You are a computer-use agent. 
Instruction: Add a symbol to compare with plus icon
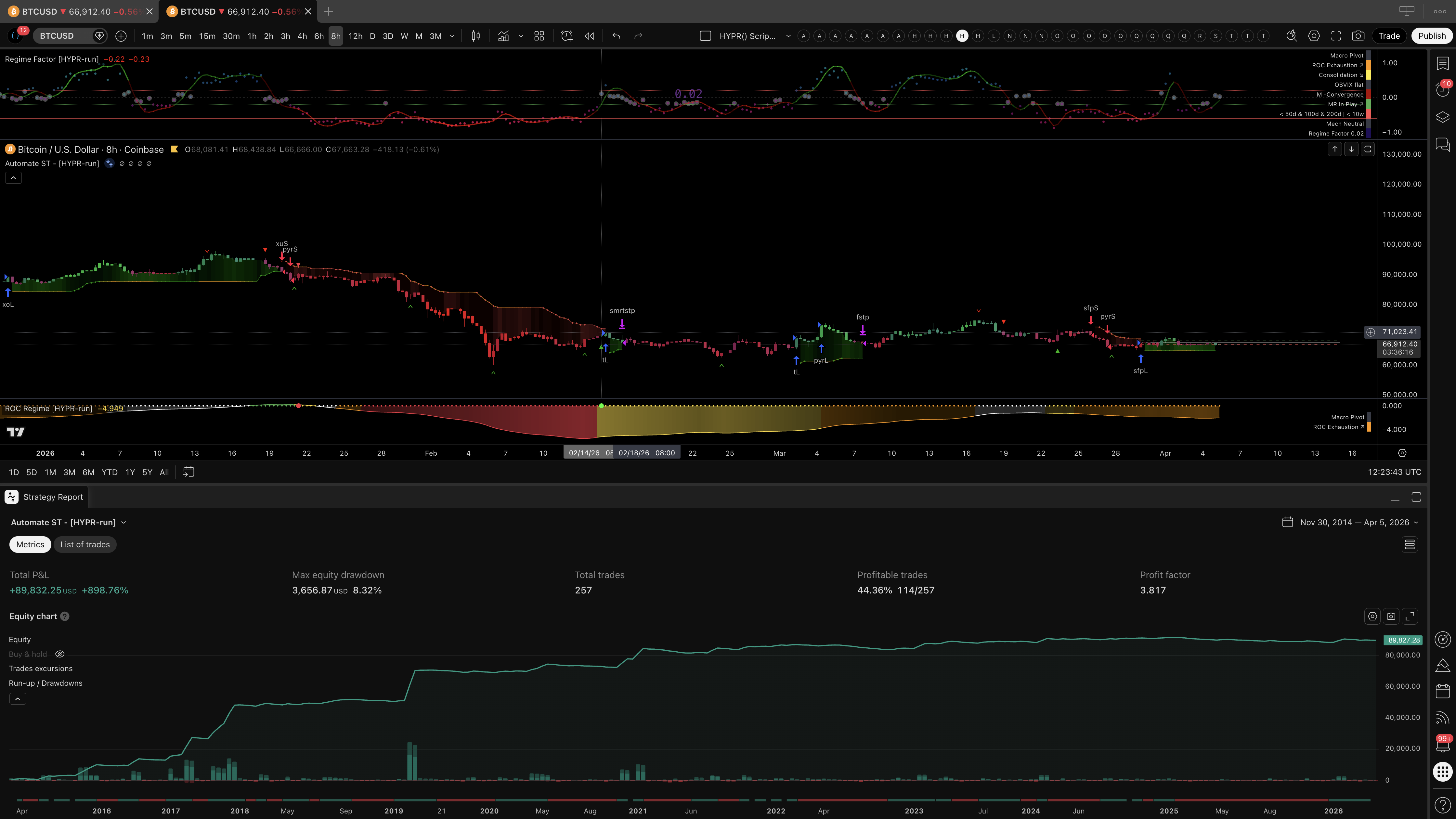pyautogui.click(x=121, y=36)
